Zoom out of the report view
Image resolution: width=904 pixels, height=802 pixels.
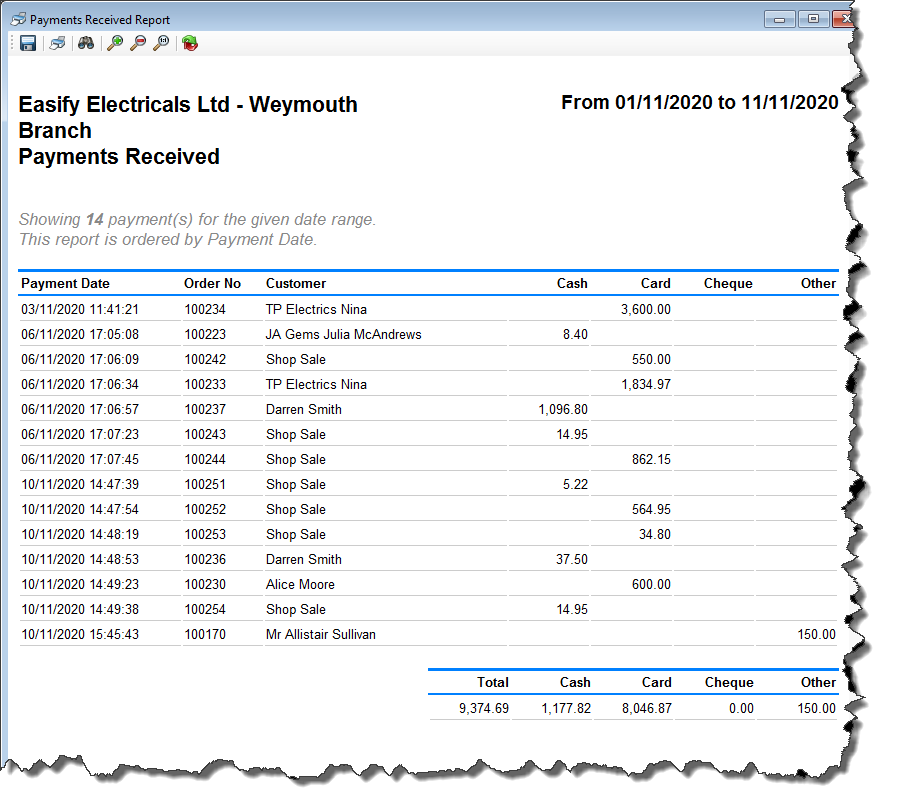(137, 43)
